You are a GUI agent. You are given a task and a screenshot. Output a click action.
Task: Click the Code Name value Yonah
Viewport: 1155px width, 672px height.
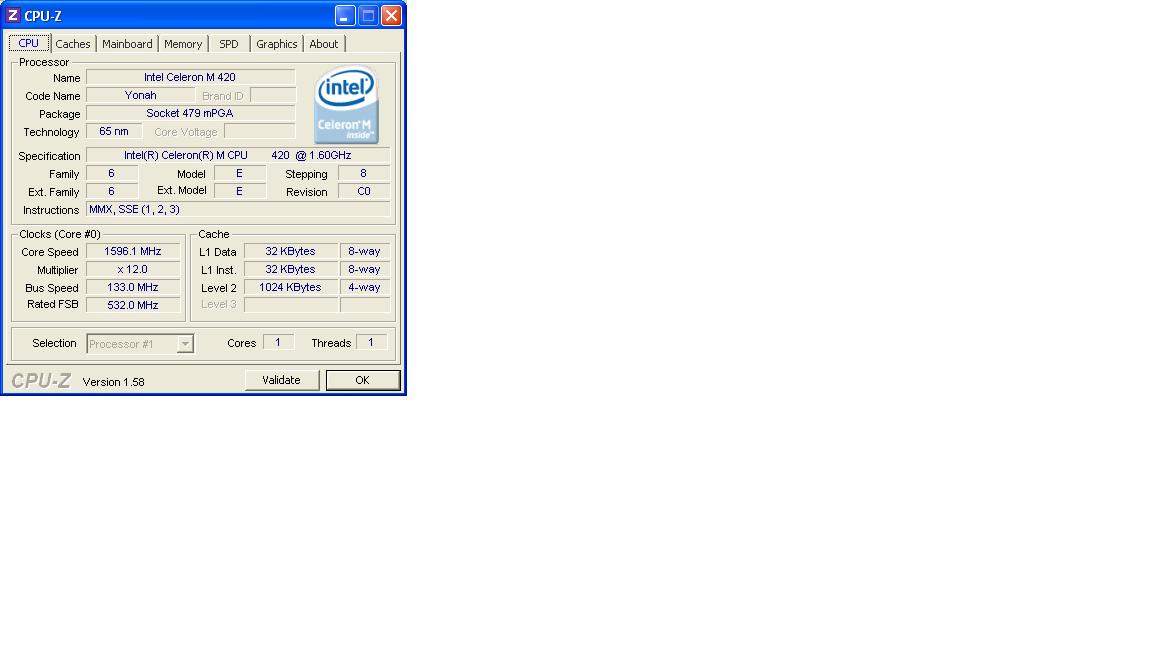click(141, 95)
